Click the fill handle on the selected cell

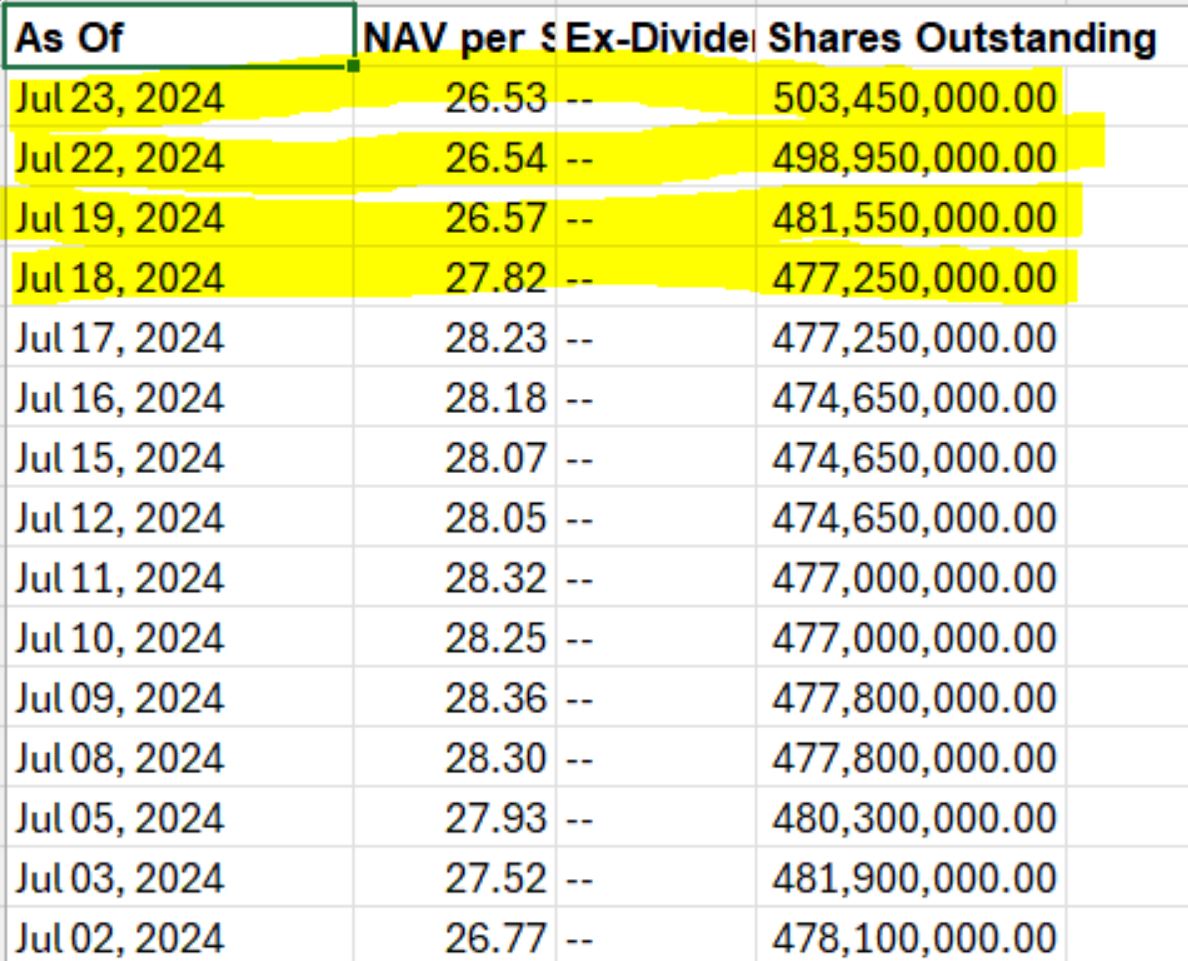tap(353, 66)
